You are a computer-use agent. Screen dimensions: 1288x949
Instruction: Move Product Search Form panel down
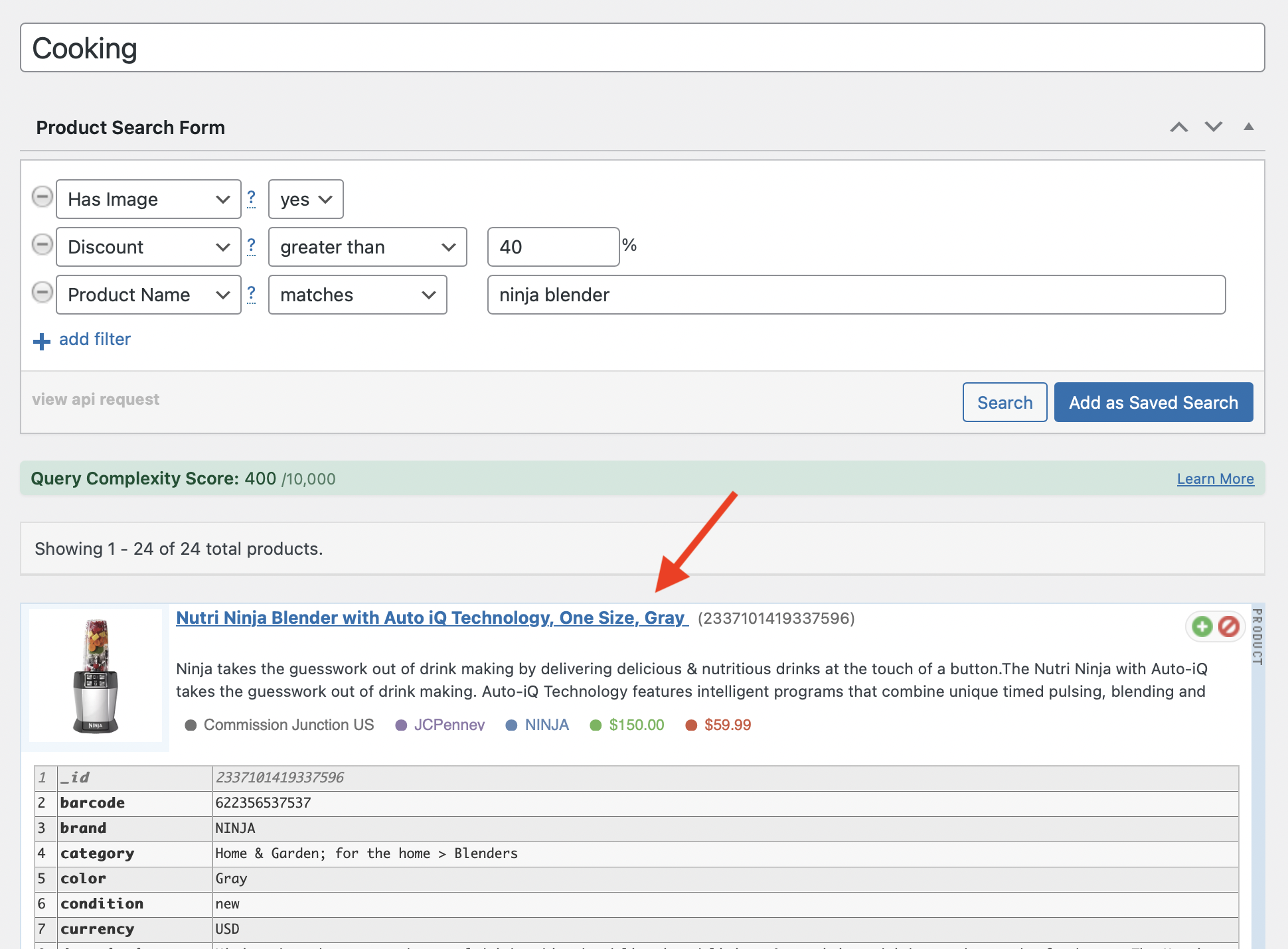point(1214,127)
